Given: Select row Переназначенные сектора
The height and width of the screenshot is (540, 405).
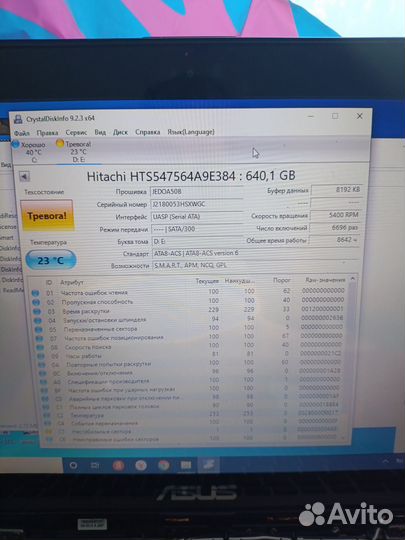Looking at the screenshot, I should 189,328.
